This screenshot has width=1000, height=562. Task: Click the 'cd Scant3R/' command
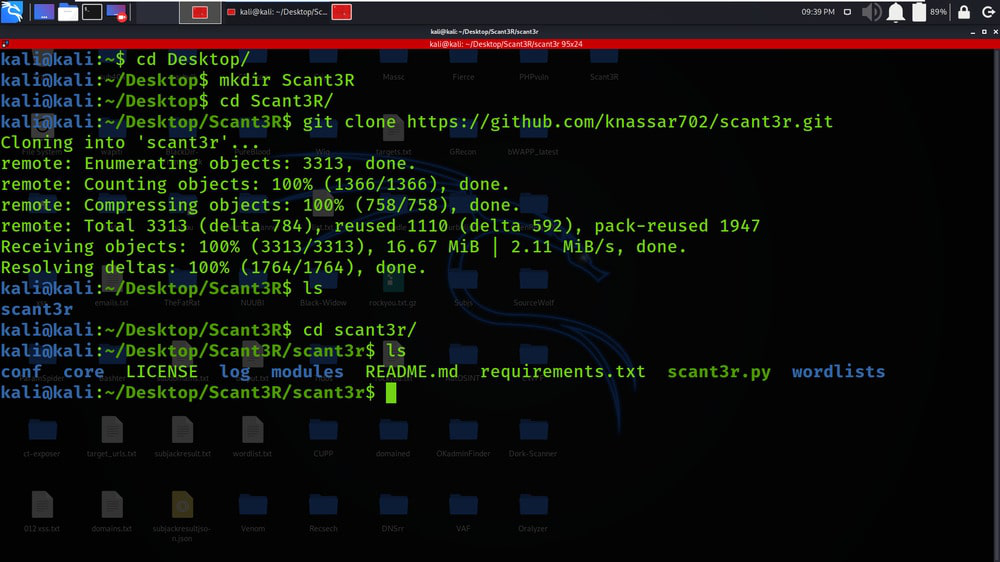coord(277,101)
